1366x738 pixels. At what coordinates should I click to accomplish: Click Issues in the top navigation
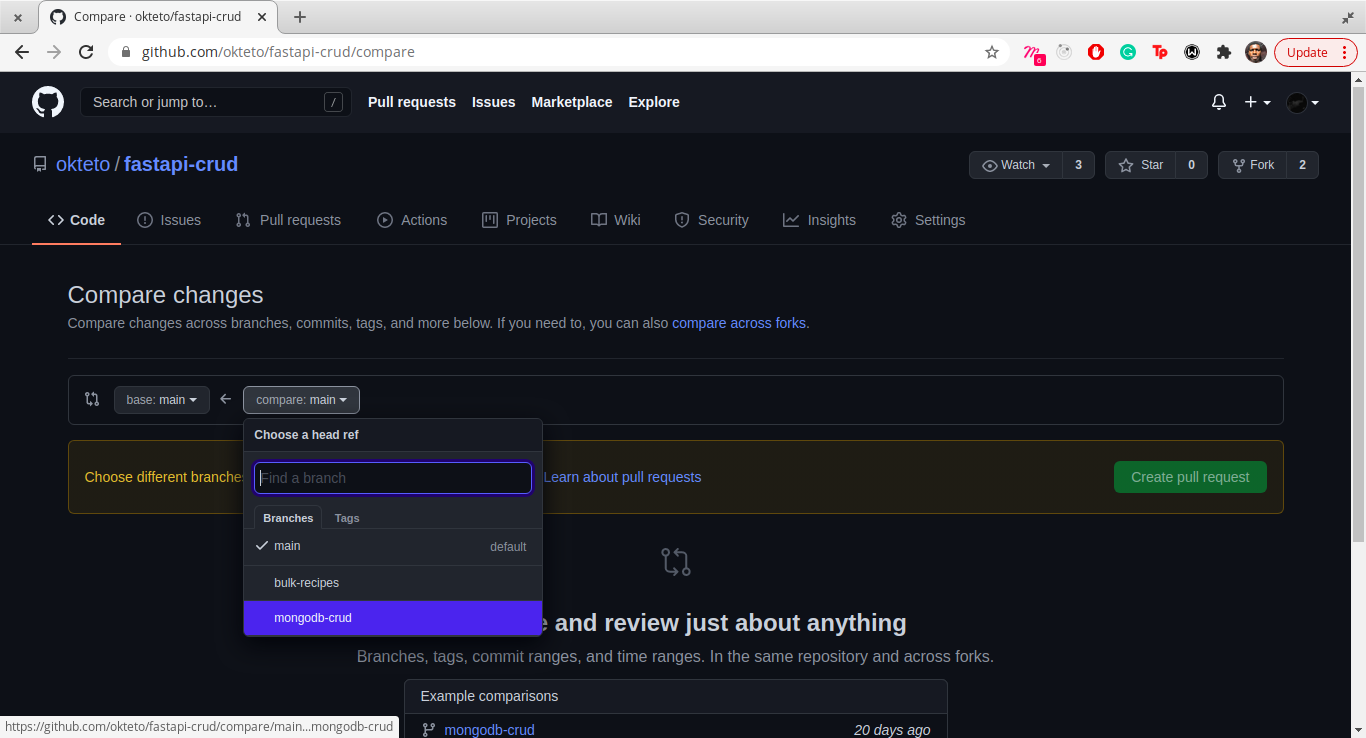(494, 102)
